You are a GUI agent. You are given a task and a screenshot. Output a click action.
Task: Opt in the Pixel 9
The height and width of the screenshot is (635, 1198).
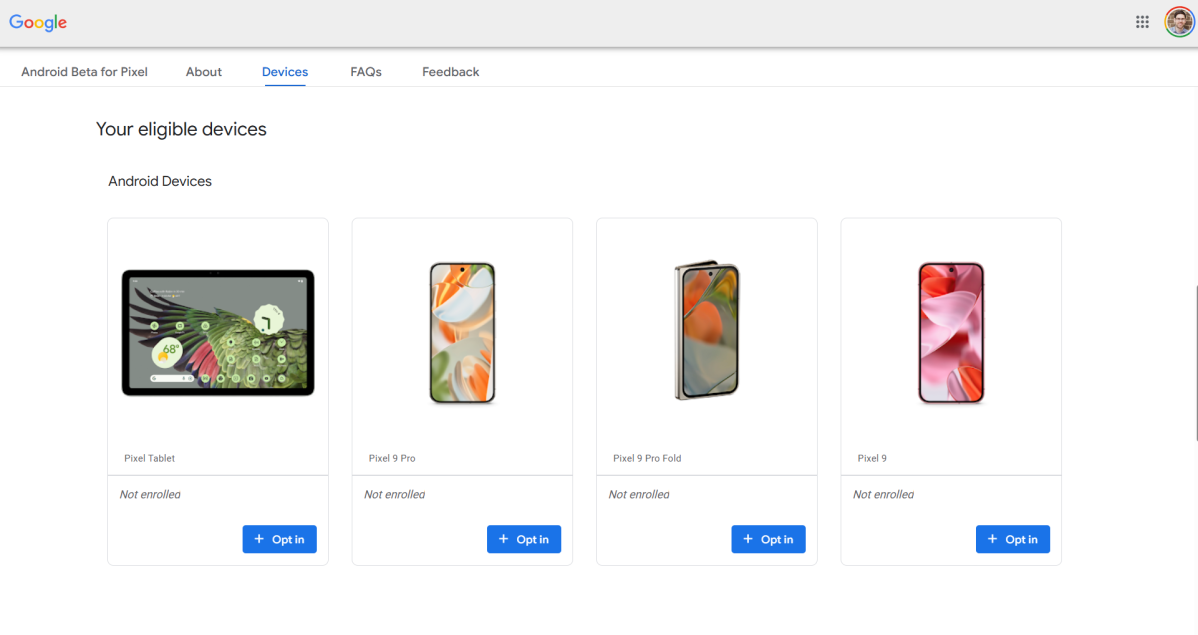1013,539
